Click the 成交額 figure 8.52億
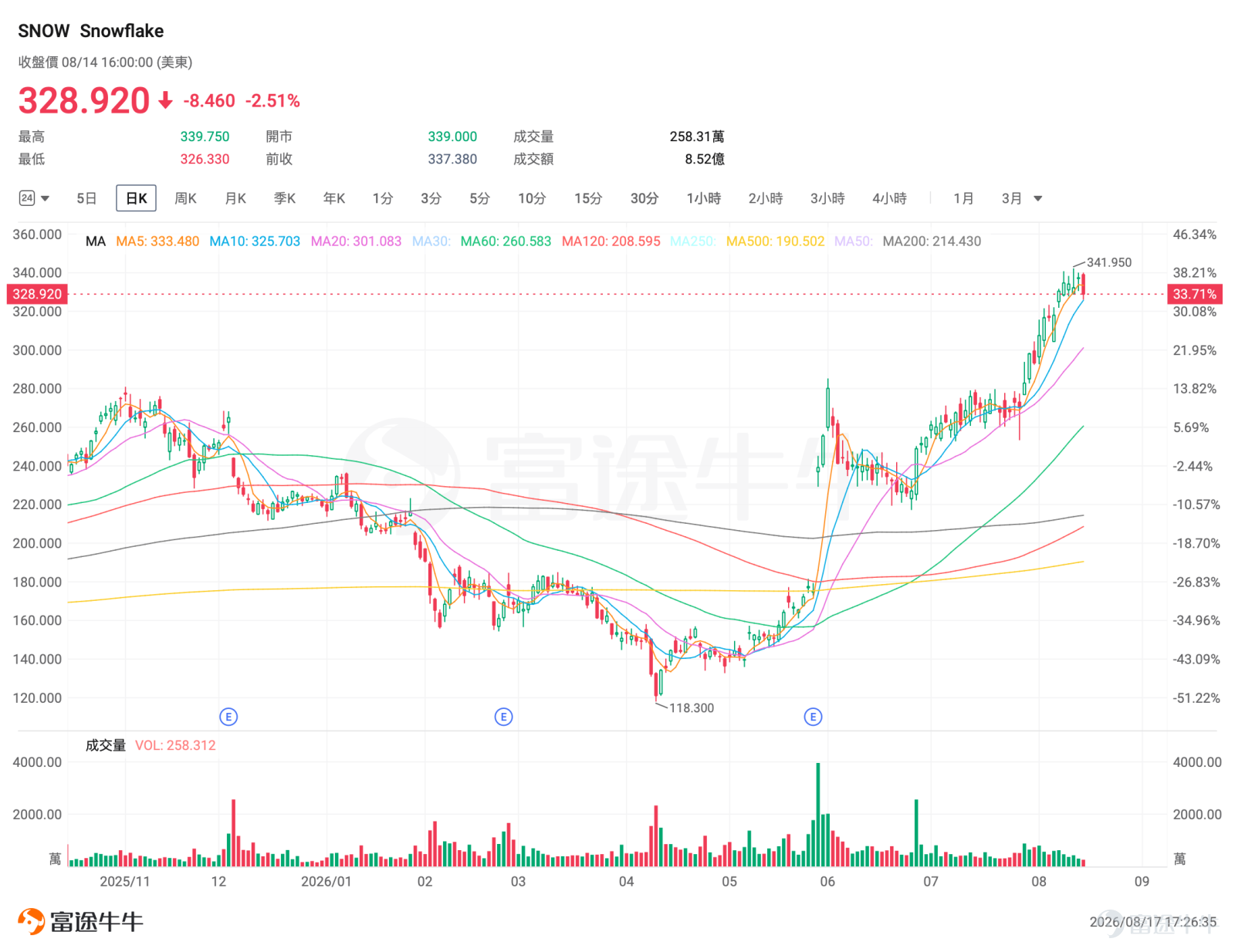This screenshot has width=1235, height=952. 705,159
